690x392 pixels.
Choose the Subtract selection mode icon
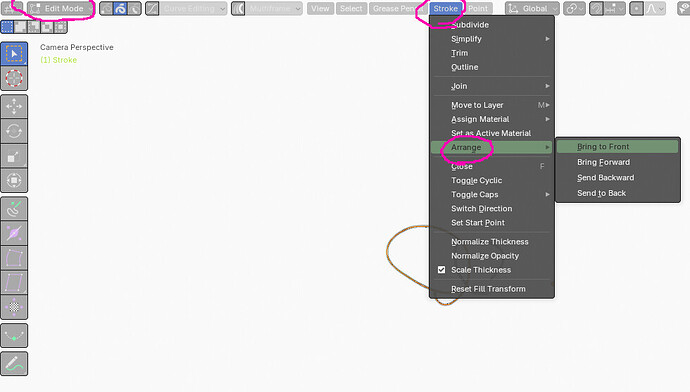click(x=34, y=27)
